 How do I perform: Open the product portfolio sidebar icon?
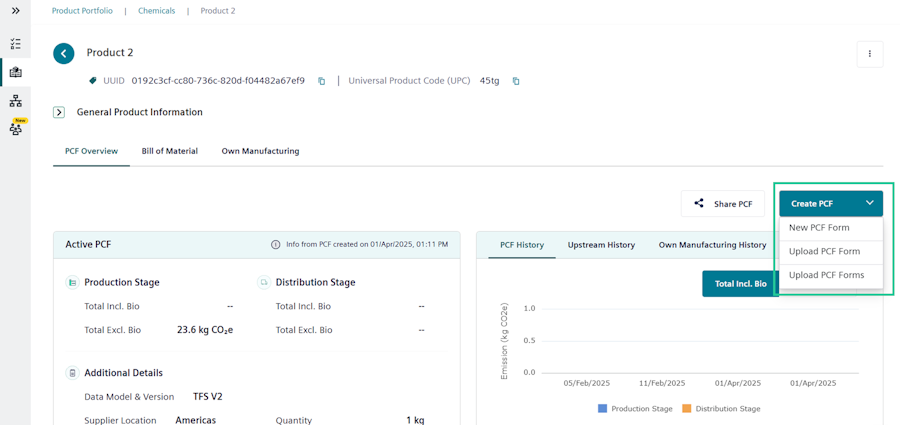[x=15, y=72]
